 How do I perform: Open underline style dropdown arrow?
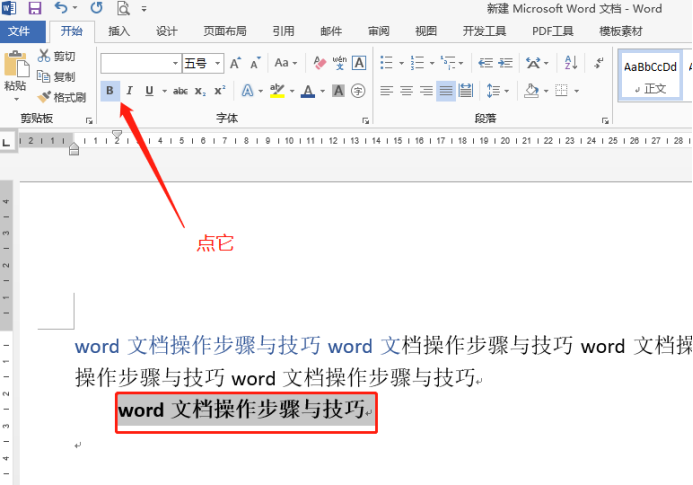[x=164, y=92]
